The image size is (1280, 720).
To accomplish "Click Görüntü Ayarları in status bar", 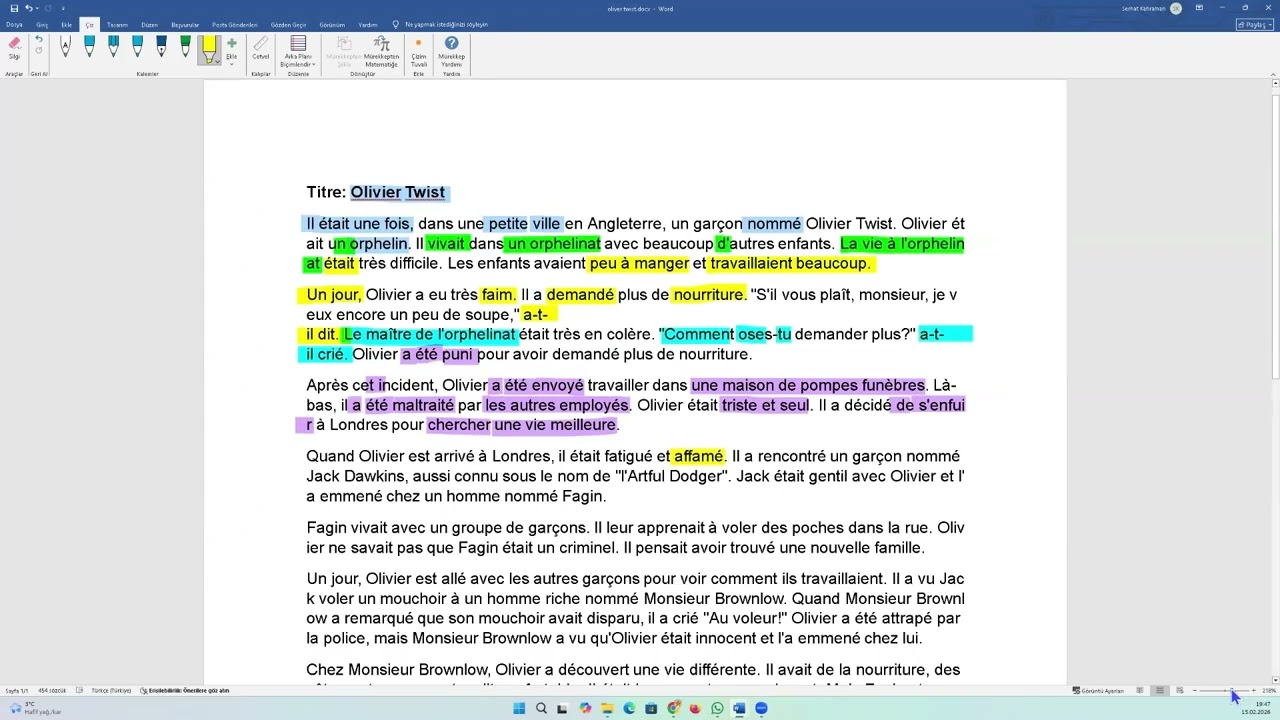I will point(1098,690).
